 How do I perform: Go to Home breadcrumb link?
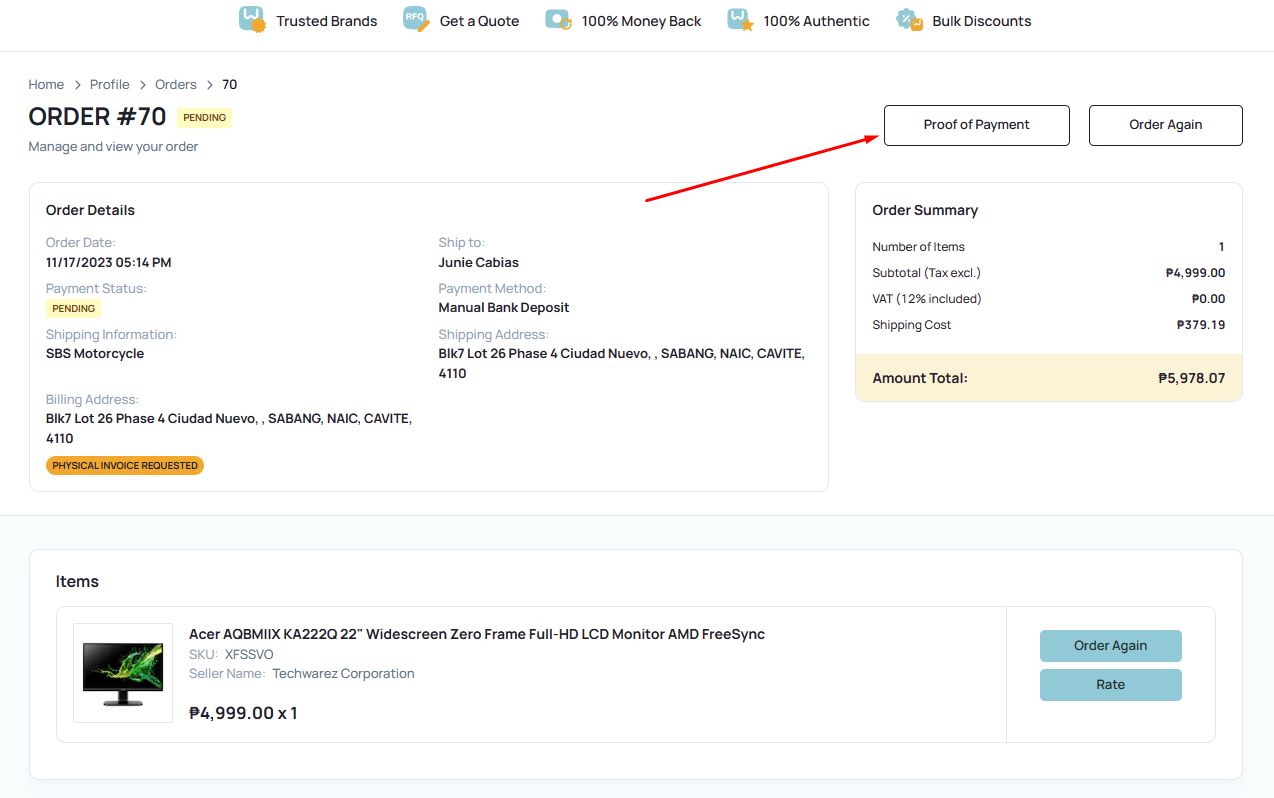(x=46, y=85)
